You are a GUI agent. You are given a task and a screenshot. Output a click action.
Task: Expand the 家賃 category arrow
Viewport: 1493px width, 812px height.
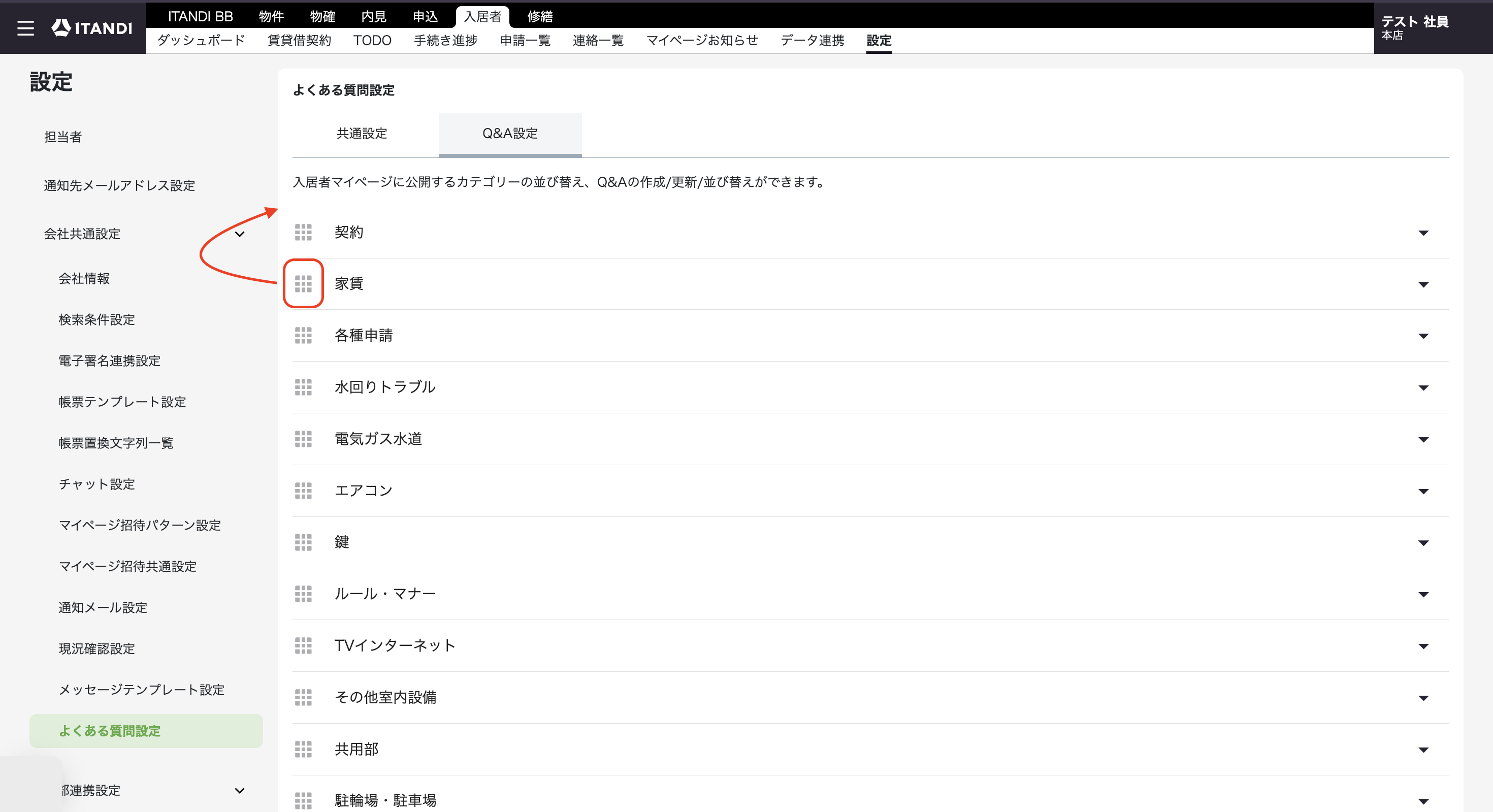[x=1423, y=284]
